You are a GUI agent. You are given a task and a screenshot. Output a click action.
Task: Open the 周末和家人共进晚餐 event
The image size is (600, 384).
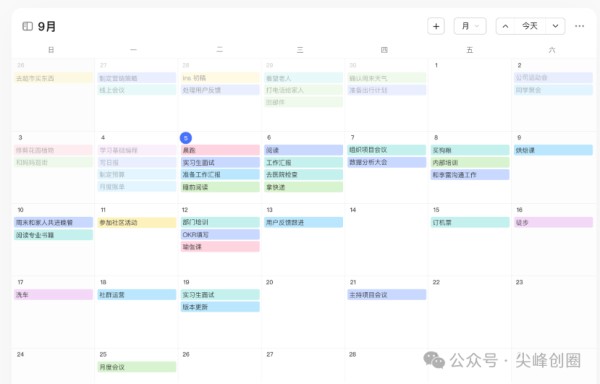click(54, 222)
